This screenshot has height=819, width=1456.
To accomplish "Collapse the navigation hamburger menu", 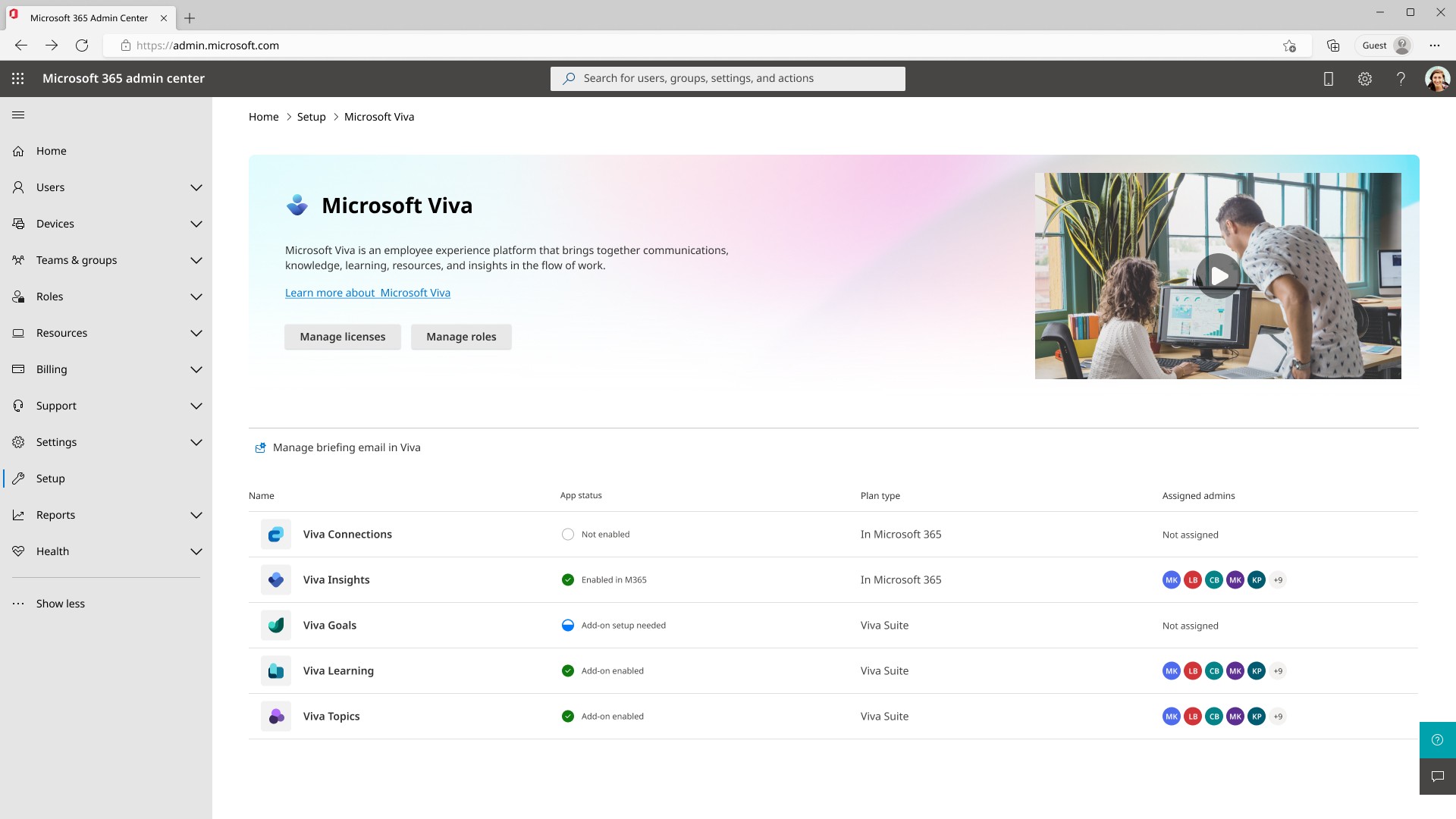I will tap(18, 115).
